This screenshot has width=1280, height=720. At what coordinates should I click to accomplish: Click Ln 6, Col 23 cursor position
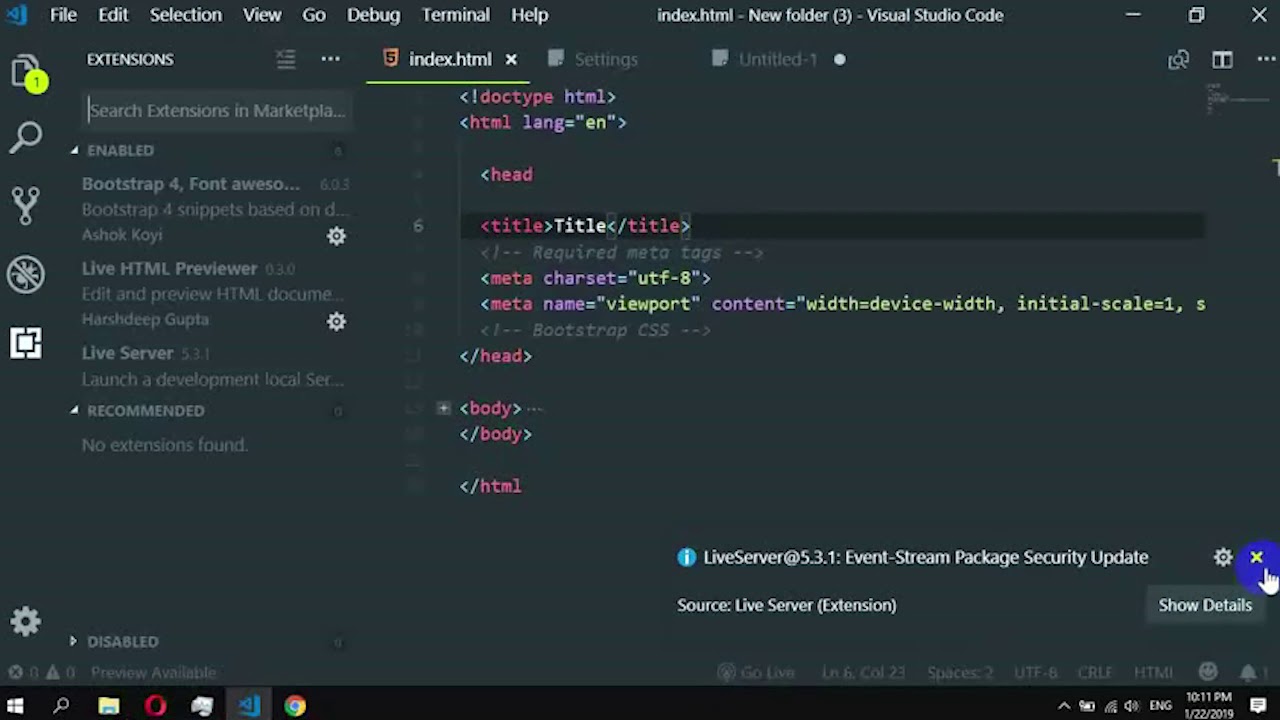tap(862, 672)
